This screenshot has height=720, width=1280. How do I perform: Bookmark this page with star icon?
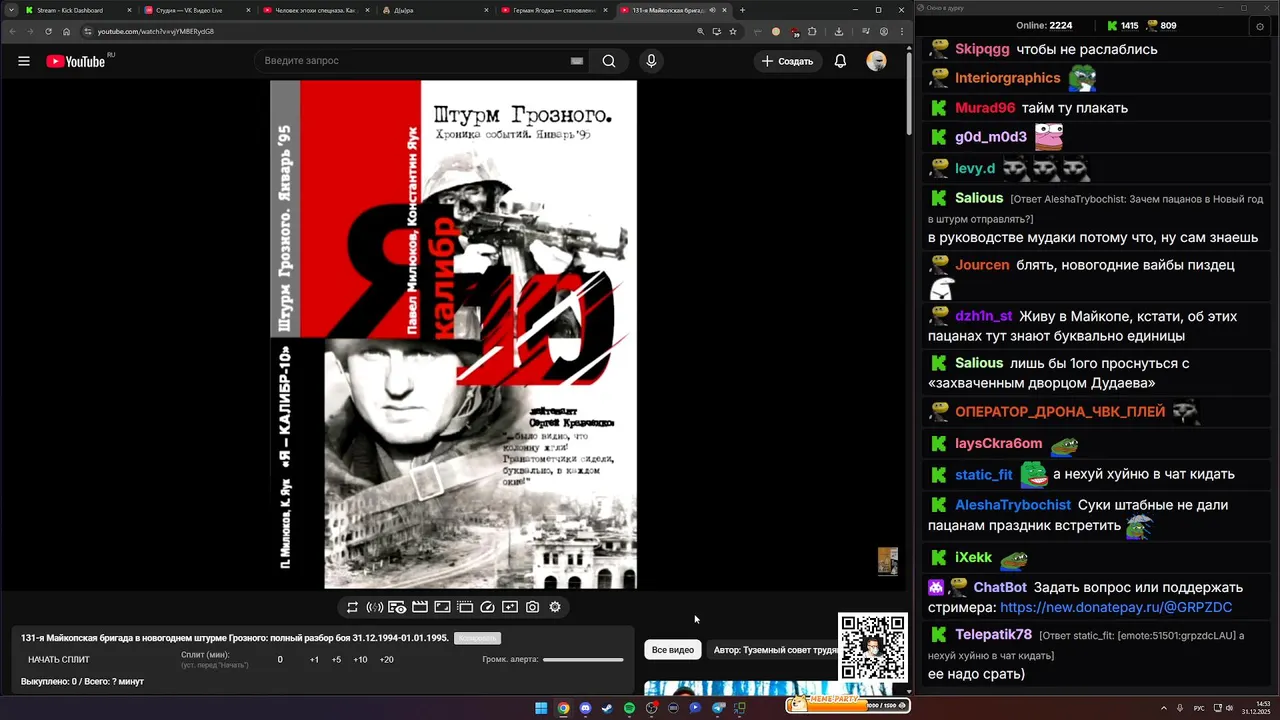tap(733, 31)
